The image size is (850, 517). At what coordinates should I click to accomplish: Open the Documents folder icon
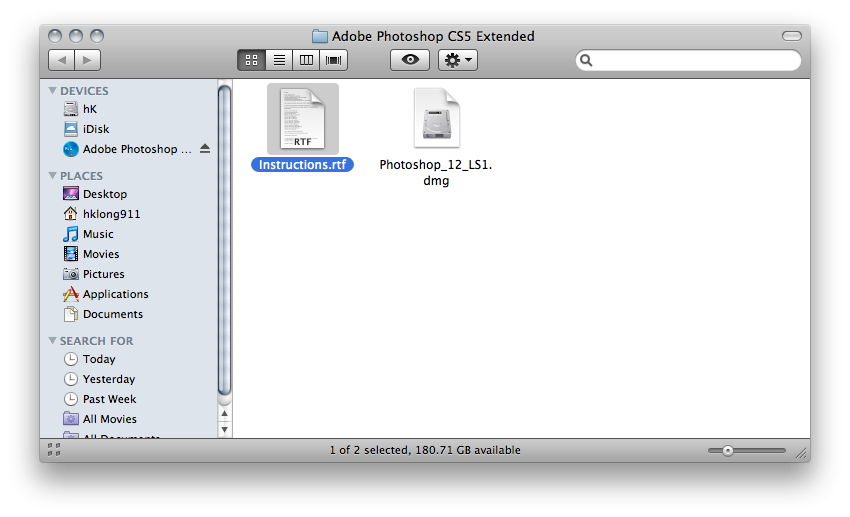[x=70, y=314]
